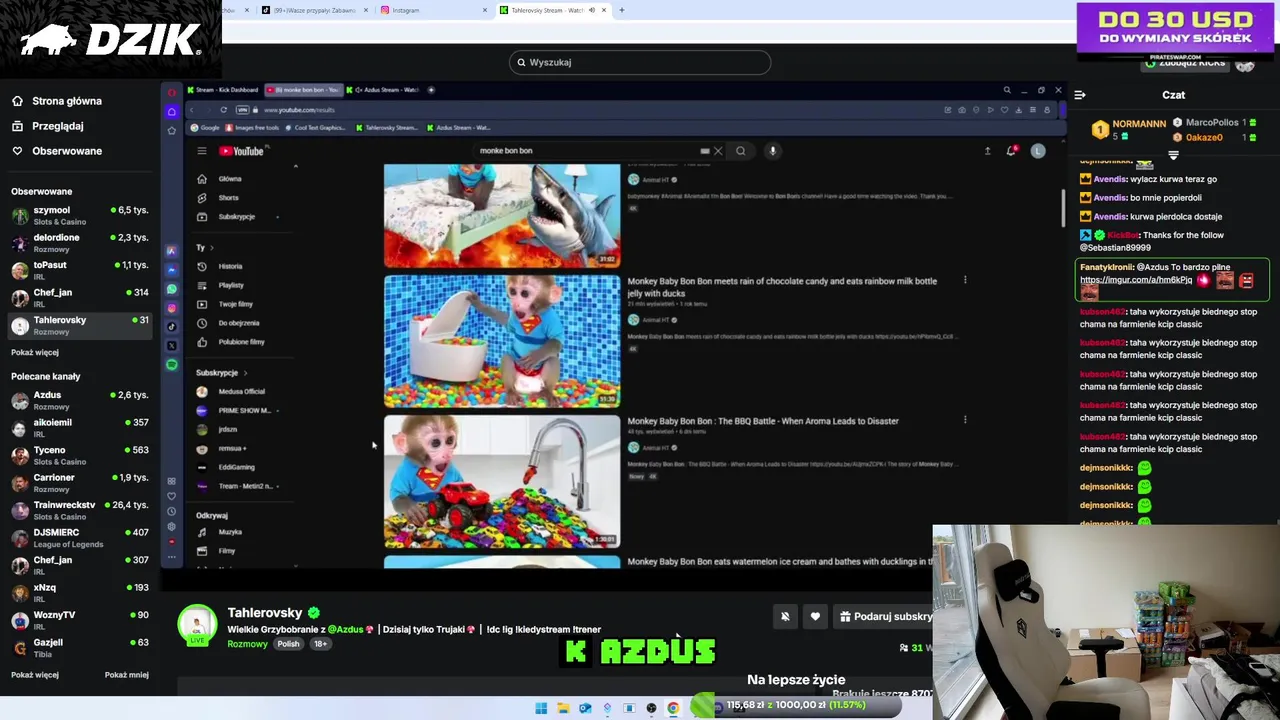1280x720 pixels.
Task: Open File Explorer on Windows taskbar
Action: coord(563,708)
